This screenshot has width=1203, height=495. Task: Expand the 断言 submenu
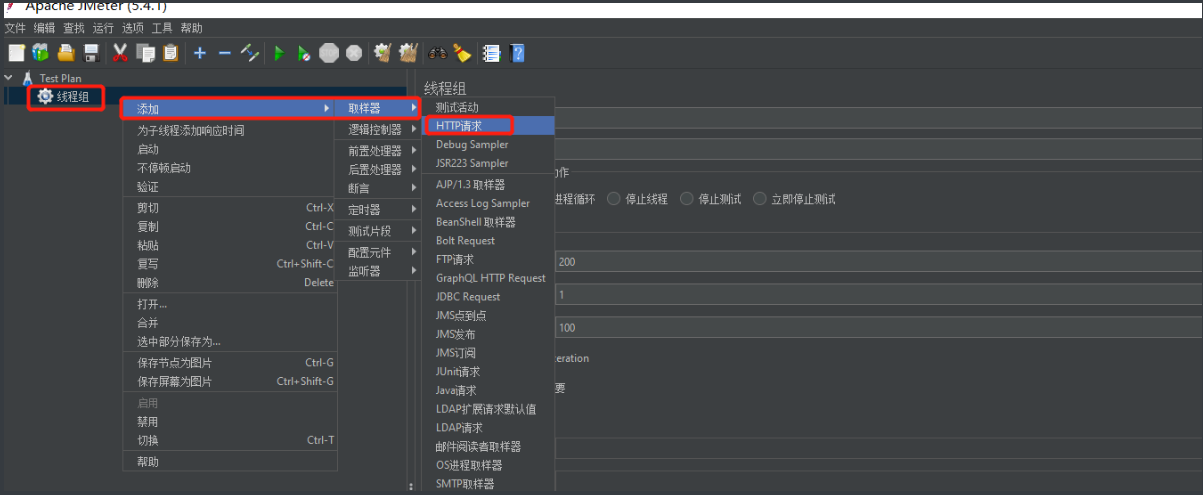380,188
